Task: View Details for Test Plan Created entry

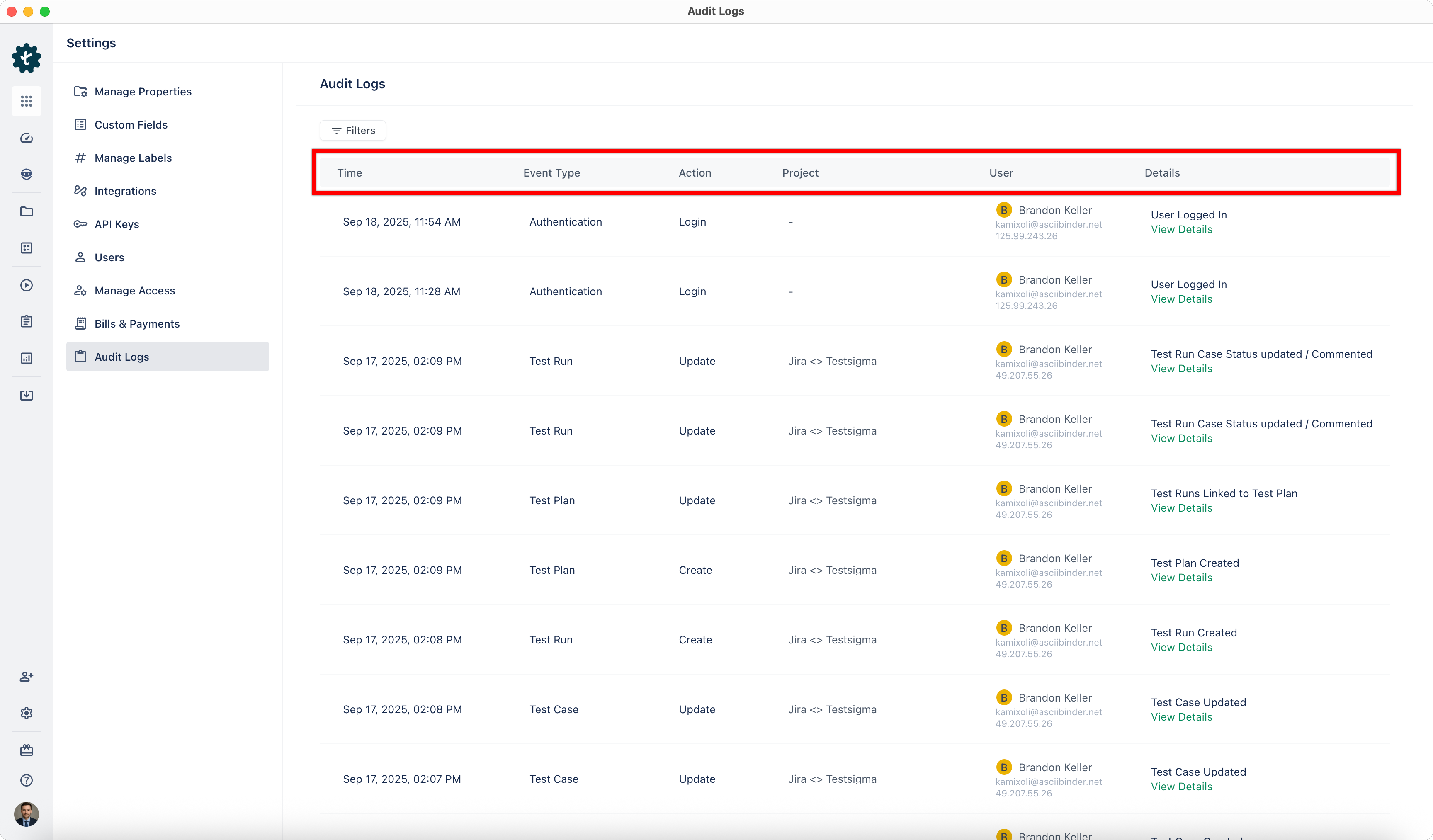Action: pyautogui.click(x=1181, y=578)
